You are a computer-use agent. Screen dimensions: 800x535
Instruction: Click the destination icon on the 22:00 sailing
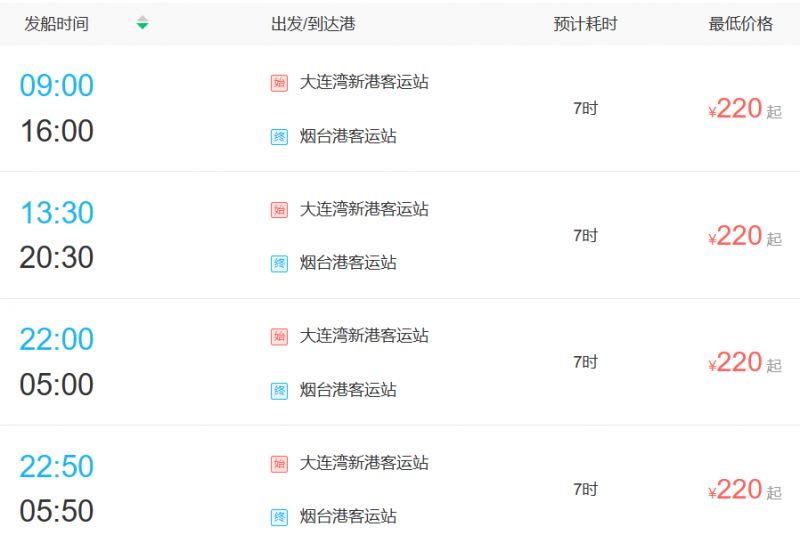coord(279,391)
